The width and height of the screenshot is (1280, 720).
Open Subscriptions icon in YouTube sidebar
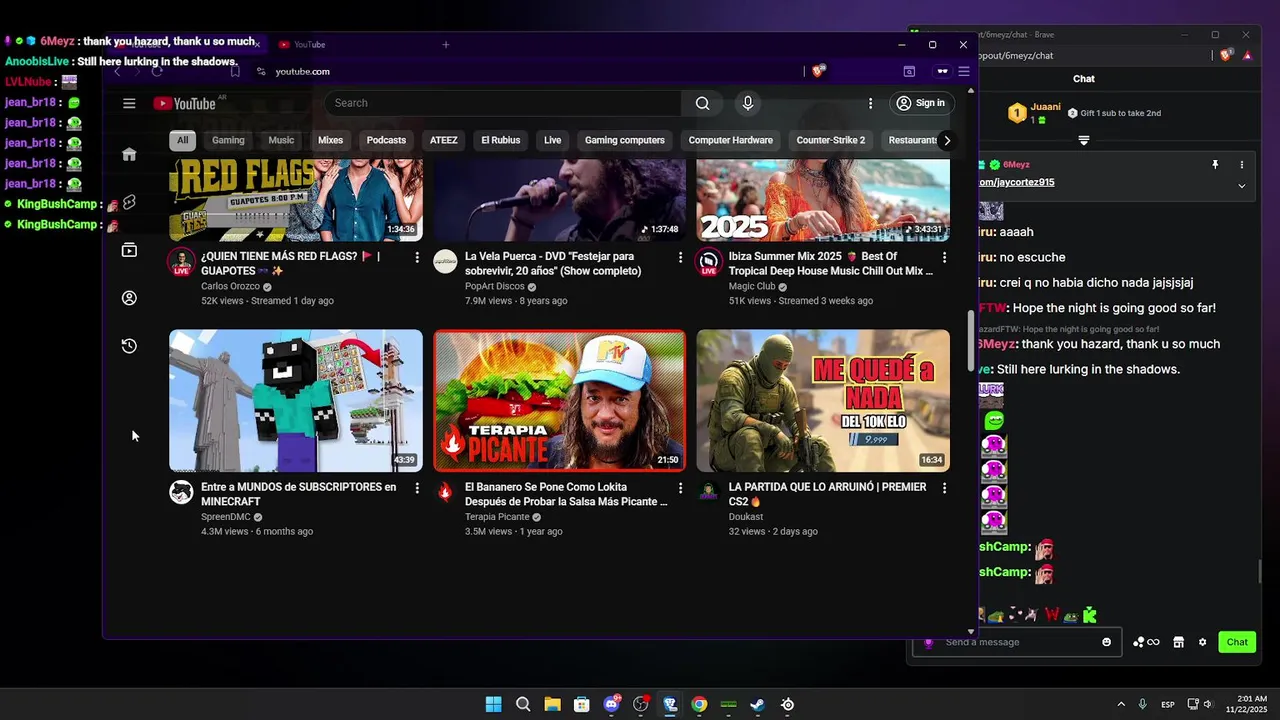click(x=129, y=250)
